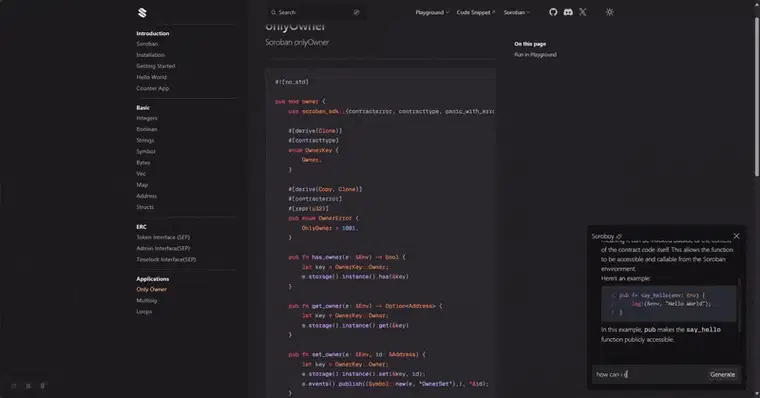Click the page's main vertical scrollbar thumb
Viewport: 760px width, 398px height.
point(757,97)
